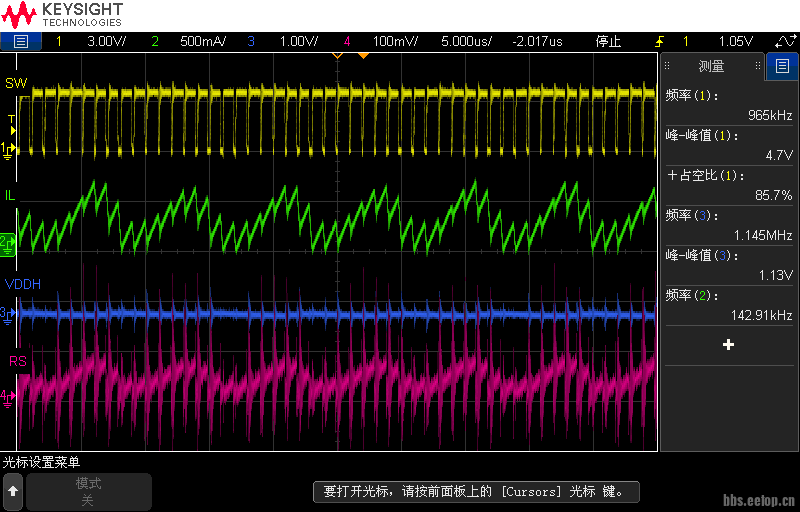
Task: Select the pink channel 4 ground marker
Action: [x=8, y=398]
